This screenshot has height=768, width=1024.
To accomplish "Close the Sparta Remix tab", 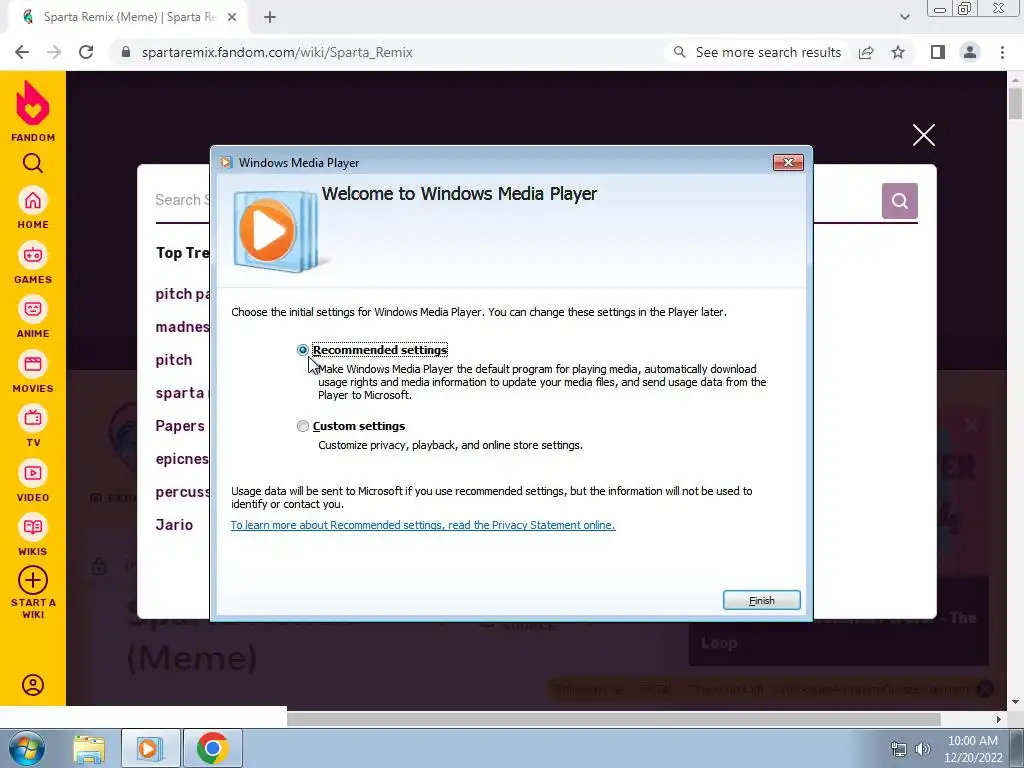I will (232, 17).
